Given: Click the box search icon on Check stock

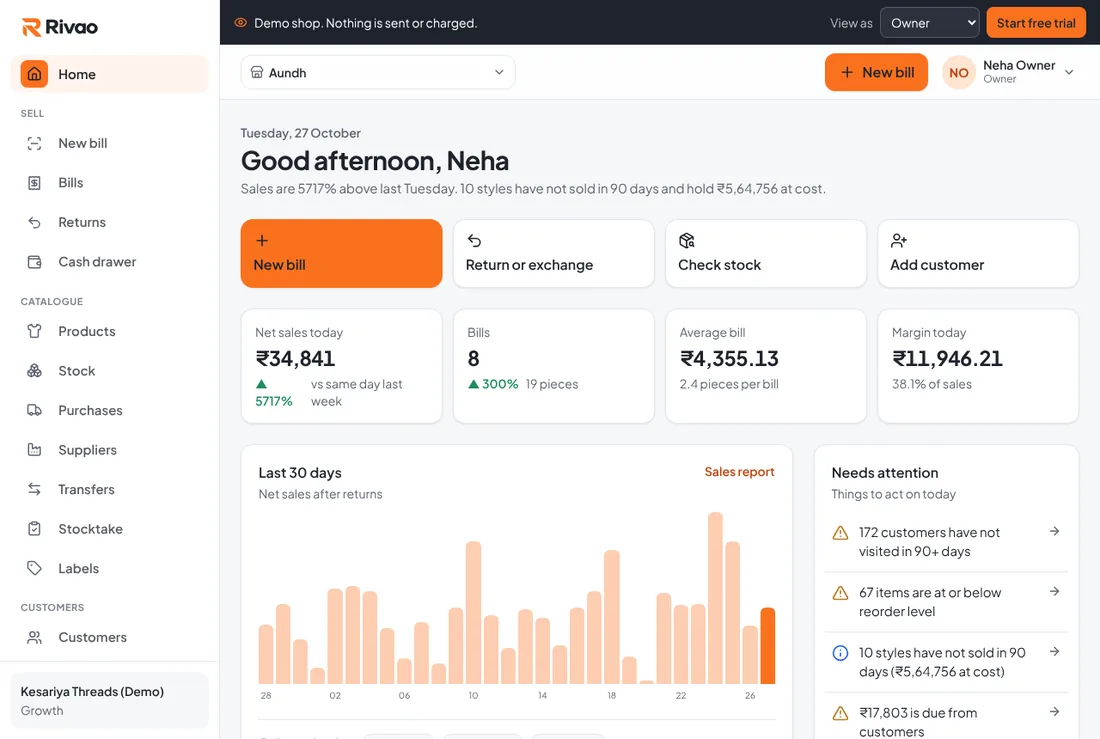Looking at the screenshot, I should [687, 241].
